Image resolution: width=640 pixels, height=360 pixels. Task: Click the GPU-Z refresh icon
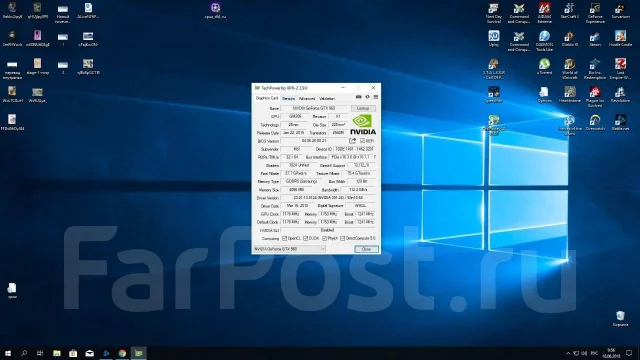367,97
